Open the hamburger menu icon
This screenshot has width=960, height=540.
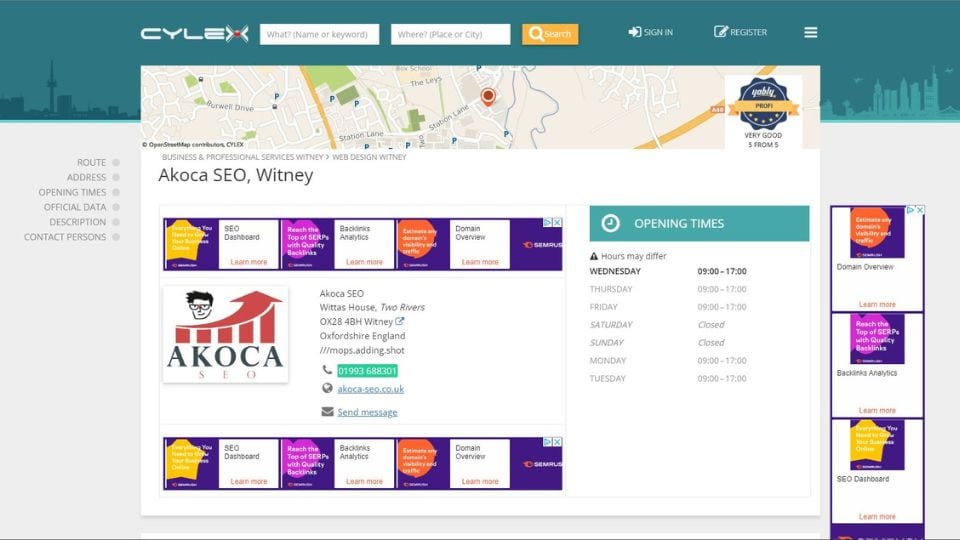(810, 32)
